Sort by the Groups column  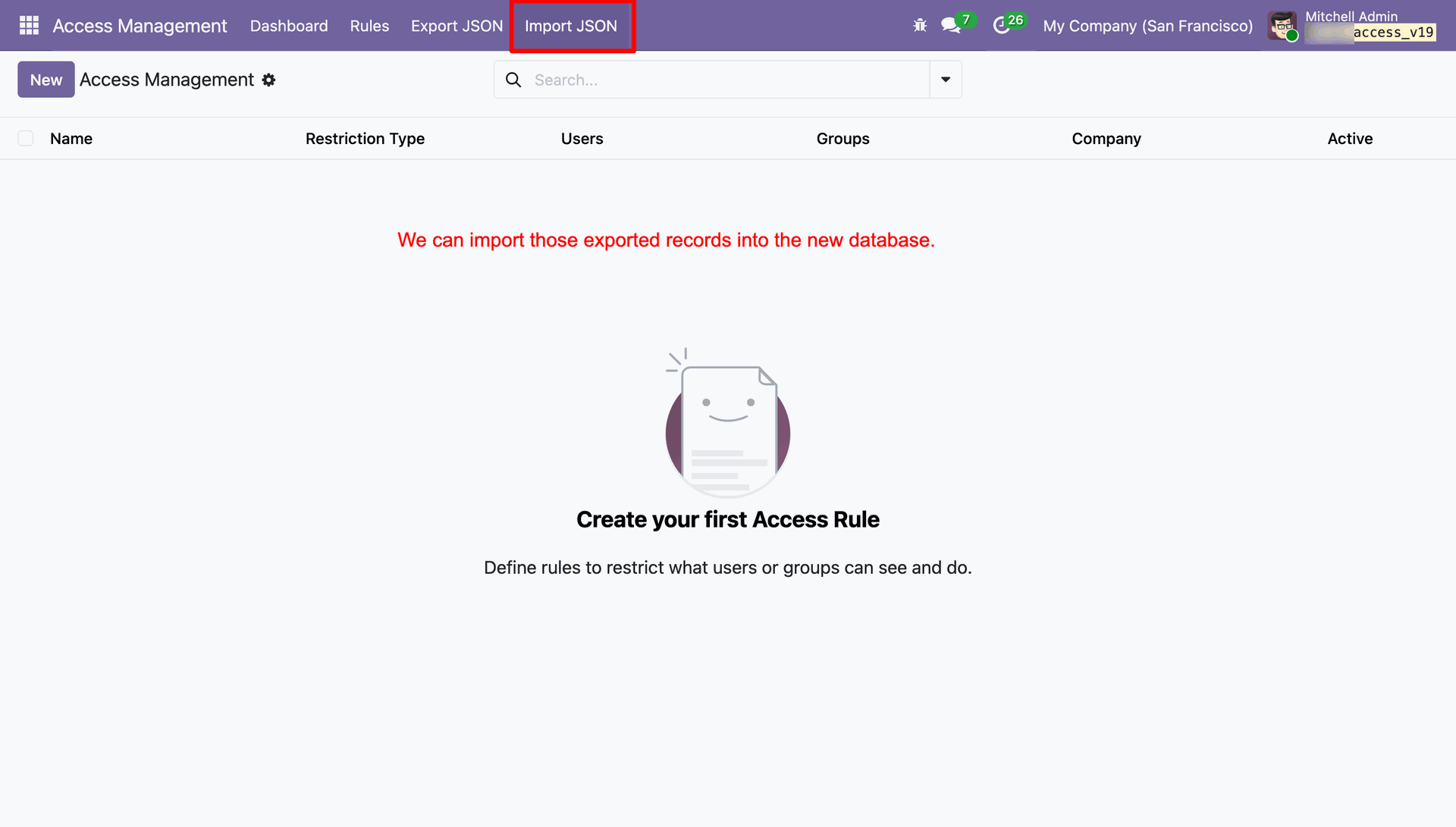pos(843,139)
